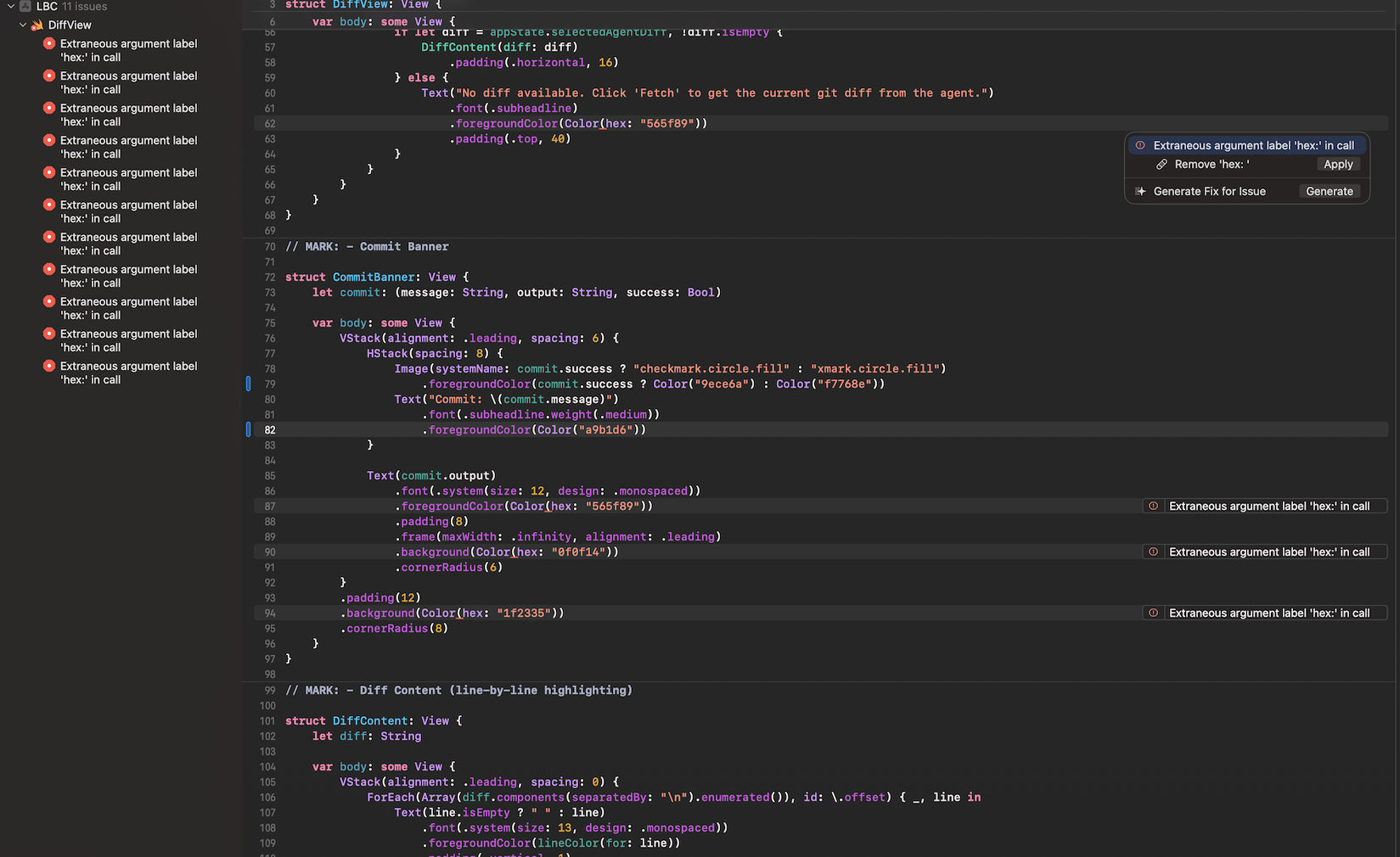
Task: Click the '// MARK: – Commit Banner' comment
Action: (x=367, y=247)
